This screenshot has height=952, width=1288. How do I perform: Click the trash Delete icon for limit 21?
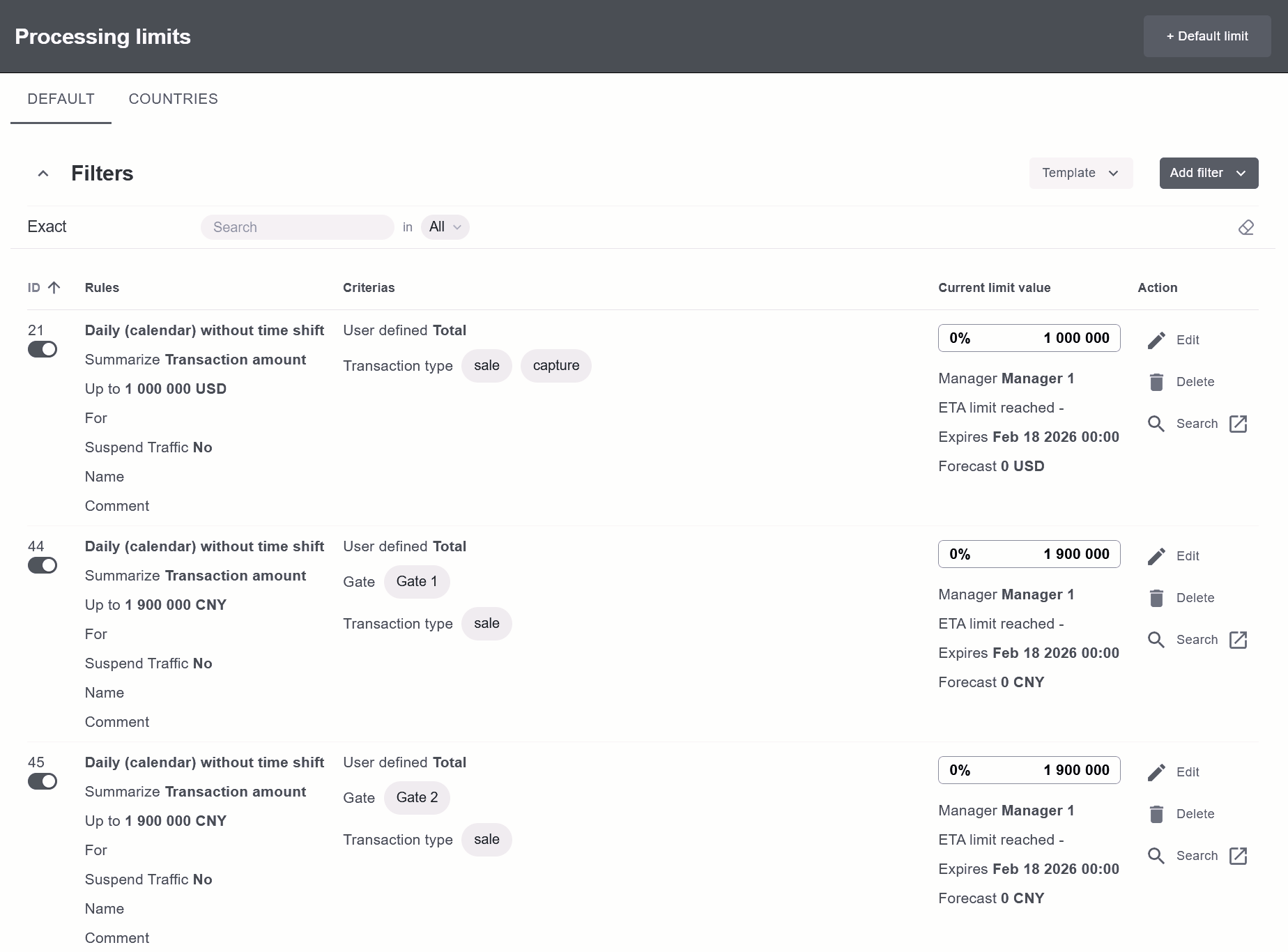[x=1156, y=382]
